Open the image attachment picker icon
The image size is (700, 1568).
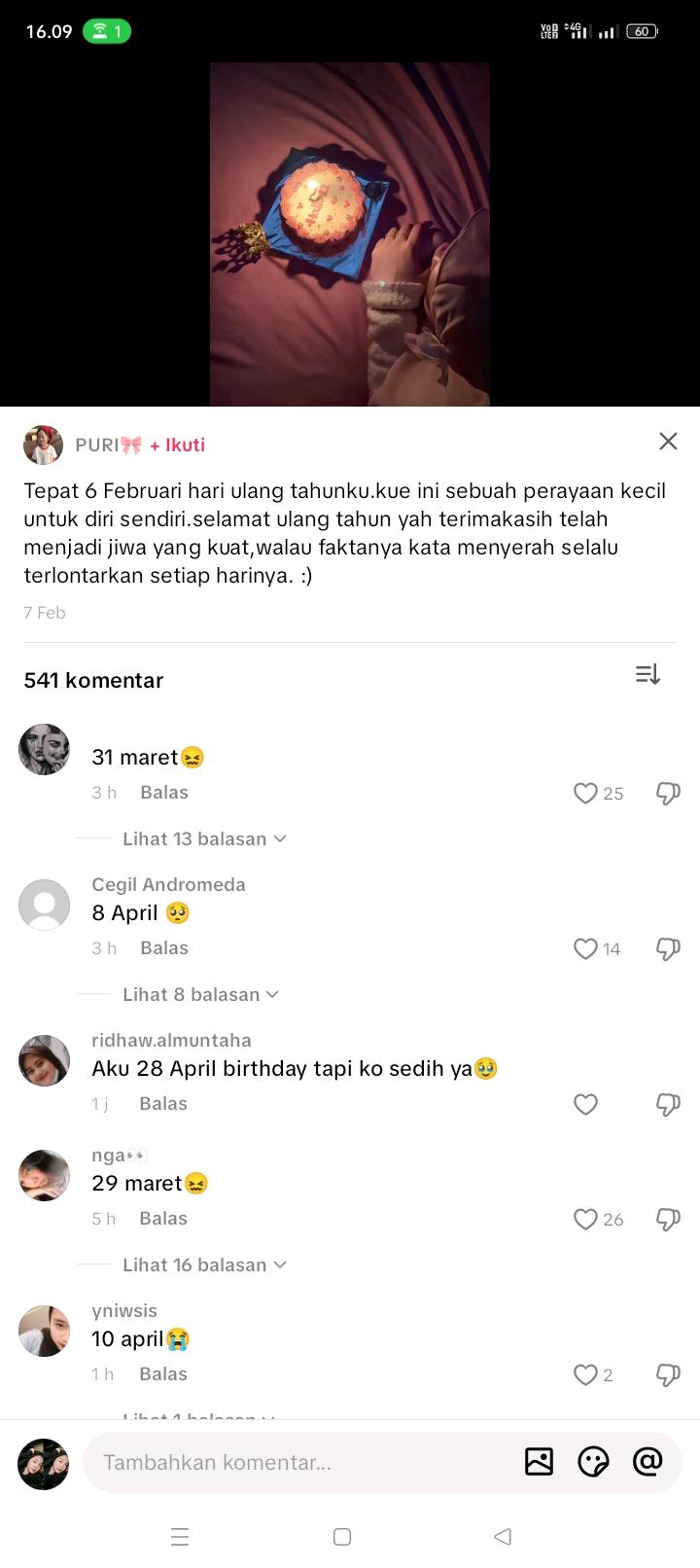click(x=539, y=1461)
